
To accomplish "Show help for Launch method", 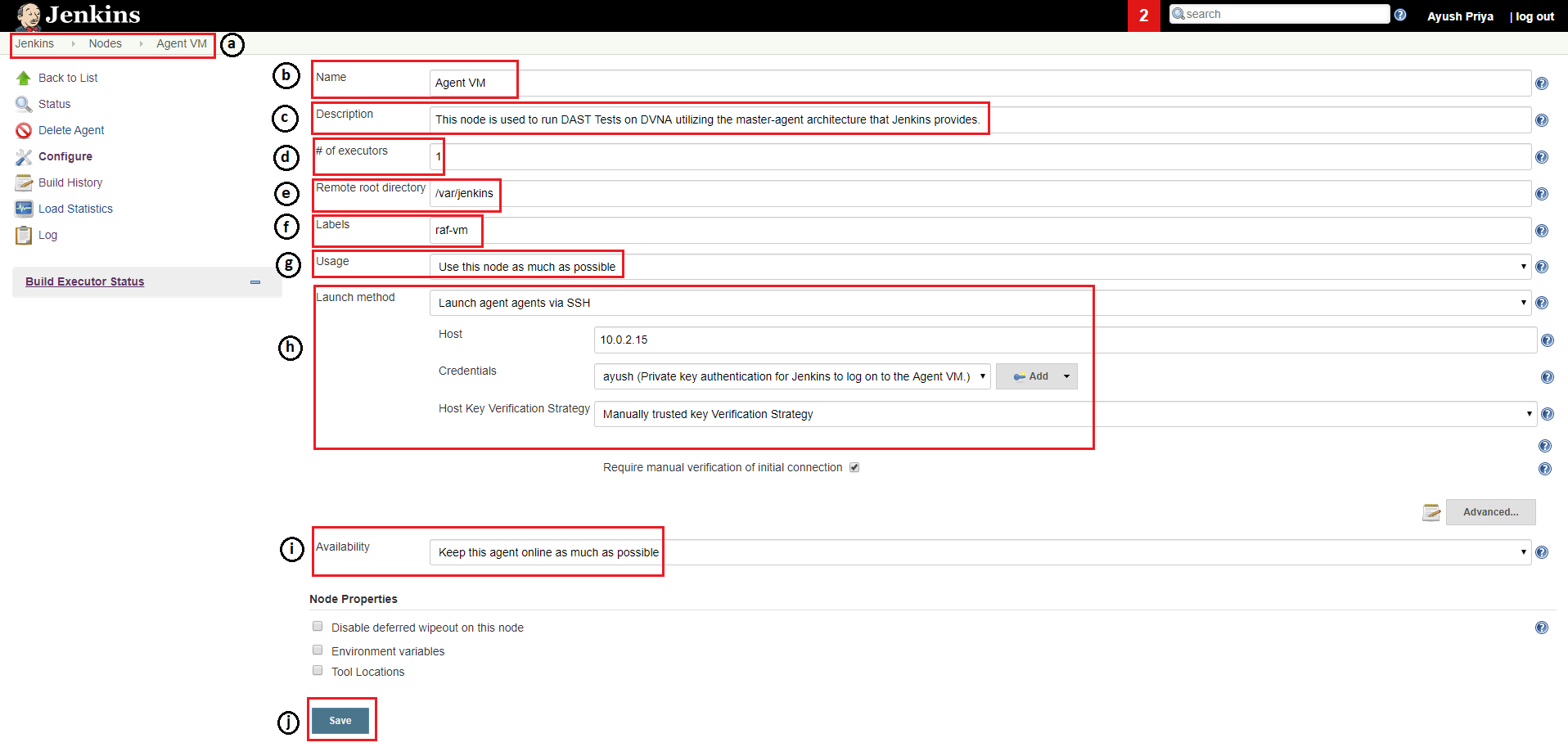I will coord(1542,303).
